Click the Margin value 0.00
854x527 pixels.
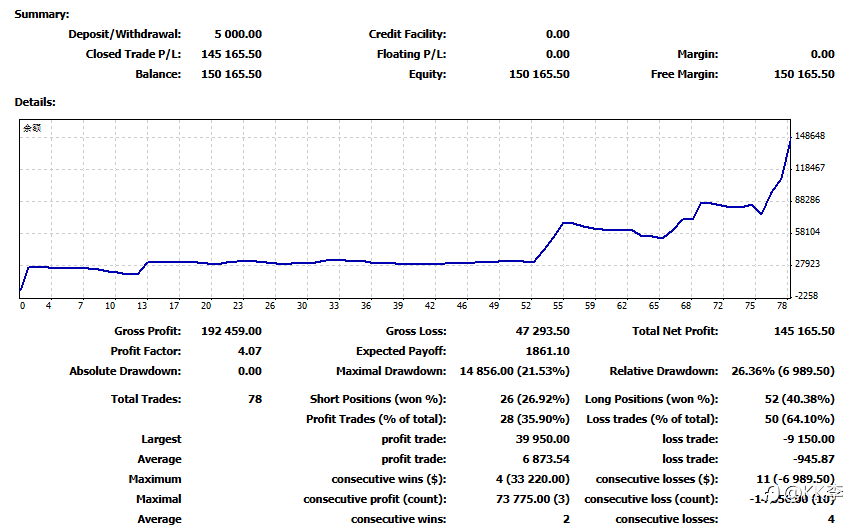click(822, 54)
